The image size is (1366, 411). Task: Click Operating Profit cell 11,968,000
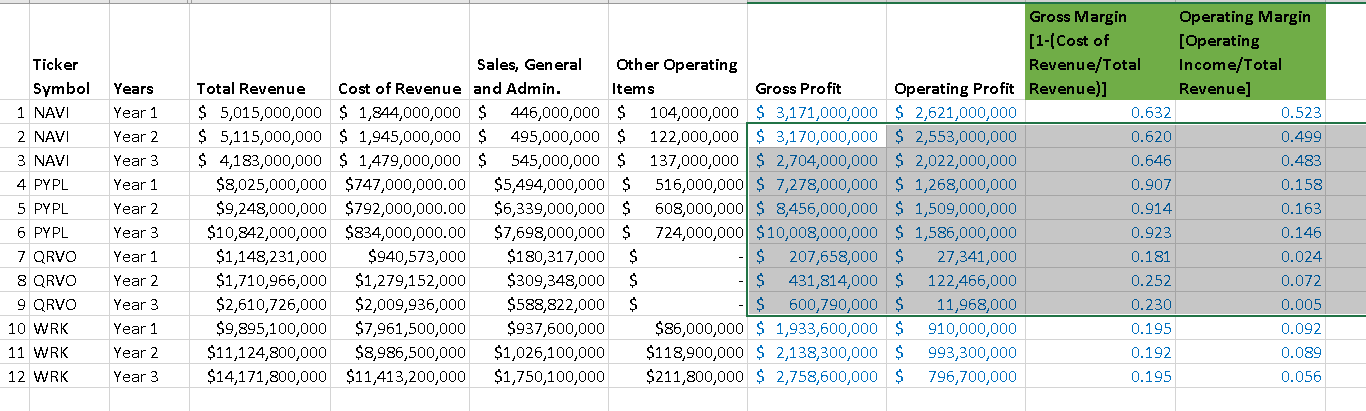[955, 305]
